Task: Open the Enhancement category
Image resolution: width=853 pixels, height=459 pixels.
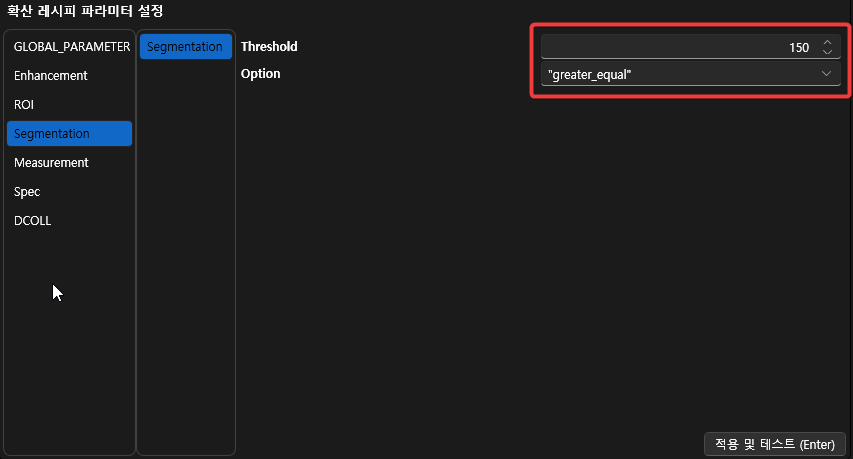Action: click(x=51, y=76)
